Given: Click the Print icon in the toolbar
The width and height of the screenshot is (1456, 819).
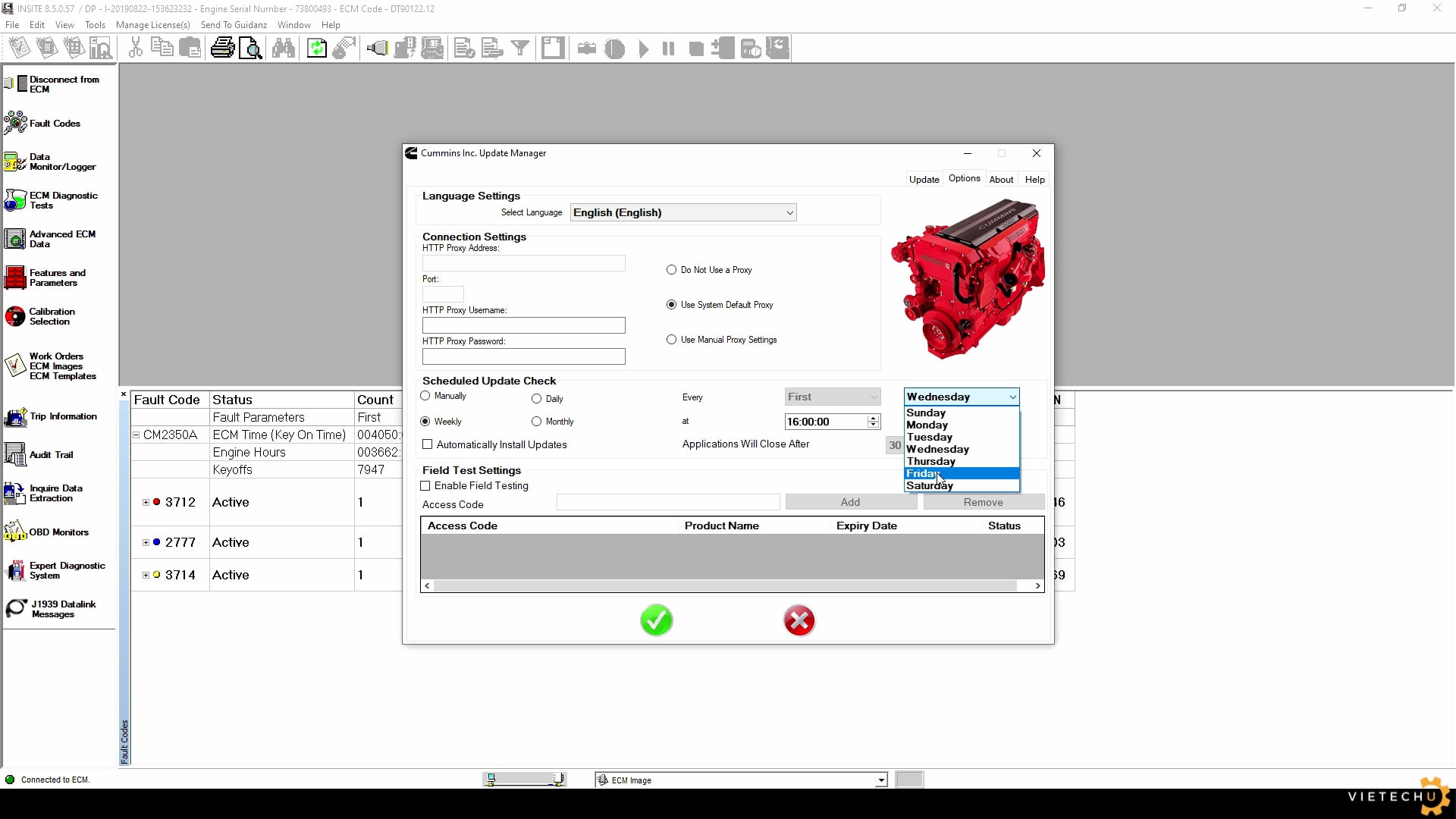Looking at the screenshot, I should pyautogui.click(x=221, y=48).
